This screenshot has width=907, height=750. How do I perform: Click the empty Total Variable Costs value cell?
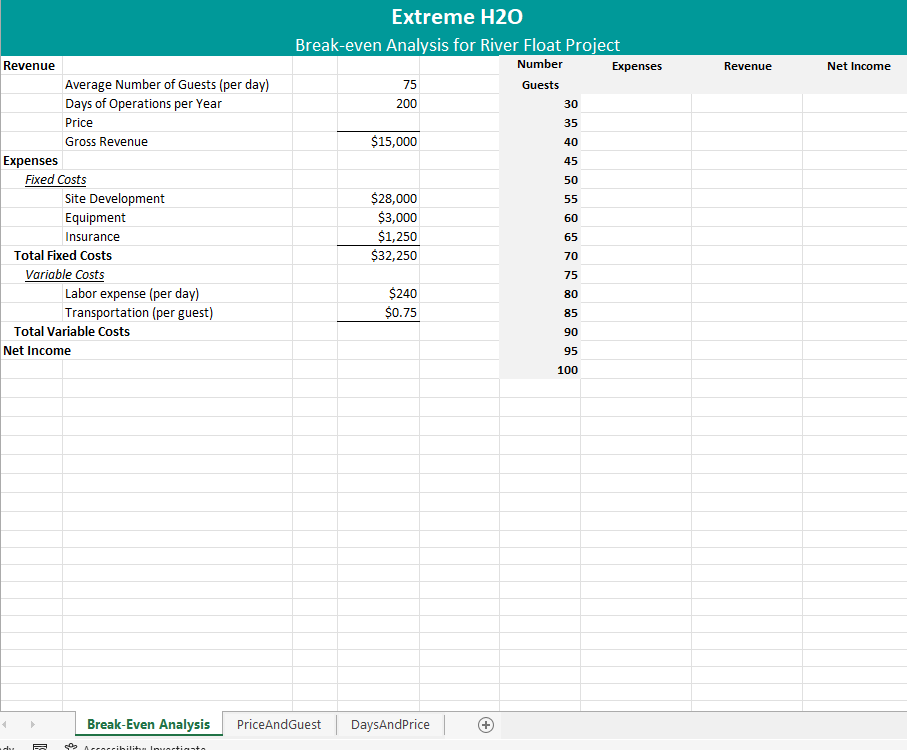pyautogui.click(x=378, y=332)
